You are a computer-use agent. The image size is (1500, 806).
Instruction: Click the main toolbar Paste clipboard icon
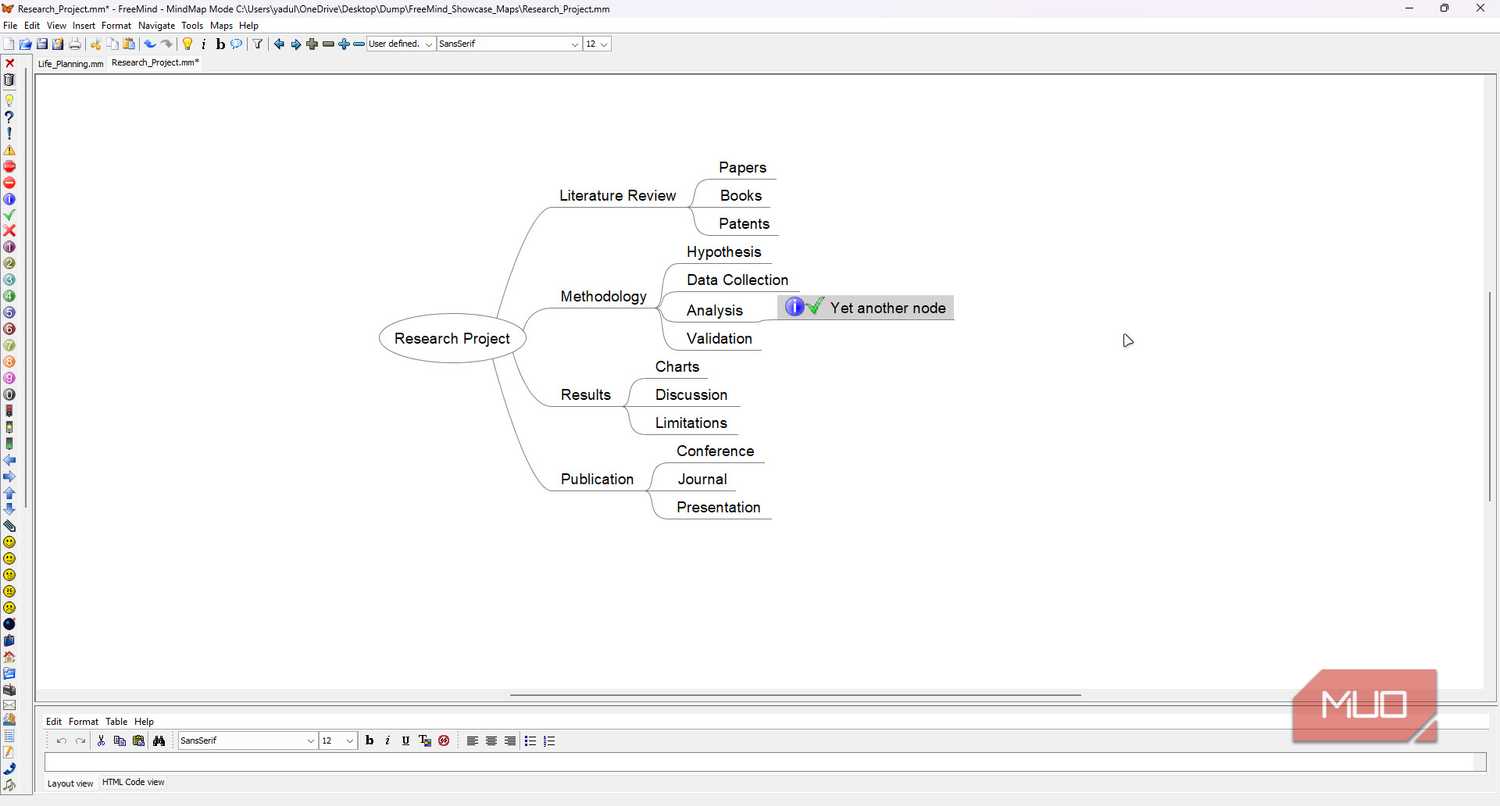click(x=129, y=44)
